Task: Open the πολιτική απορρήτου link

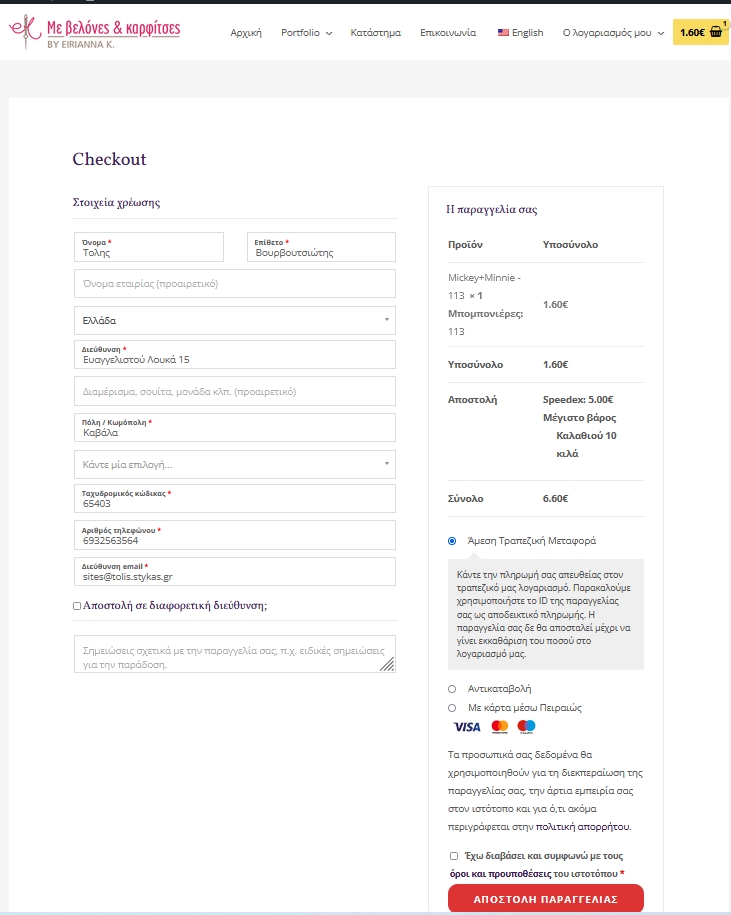Action: click(x=583, y=827)
